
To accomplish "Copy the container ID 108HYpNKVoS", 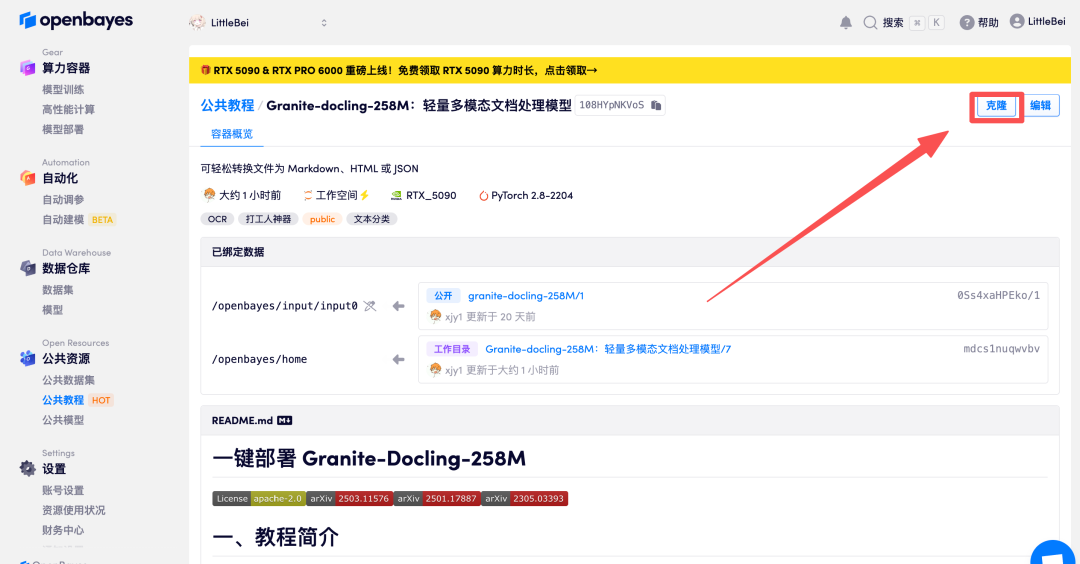I will pos(656,105).
